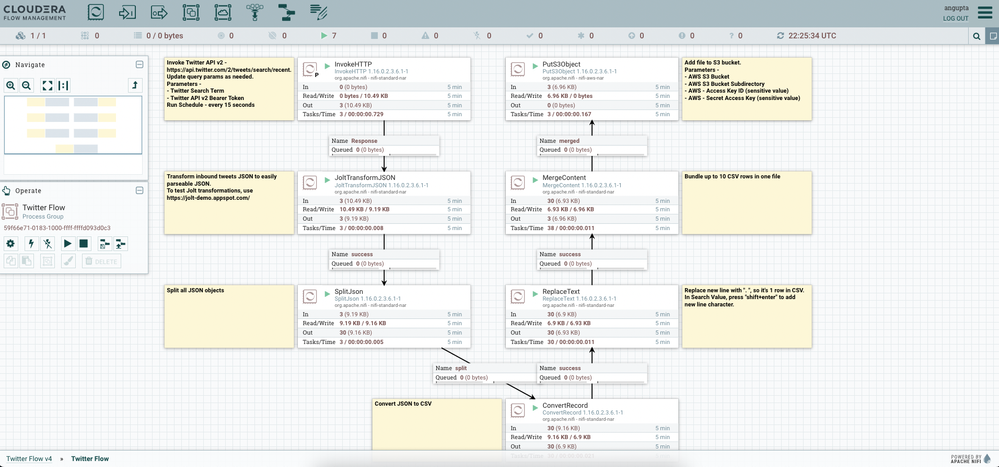This screenshot has width=999, height=467.
Task: Click the Twitter Flow v4 breadcrumb
Action: [x=29, y=459]
